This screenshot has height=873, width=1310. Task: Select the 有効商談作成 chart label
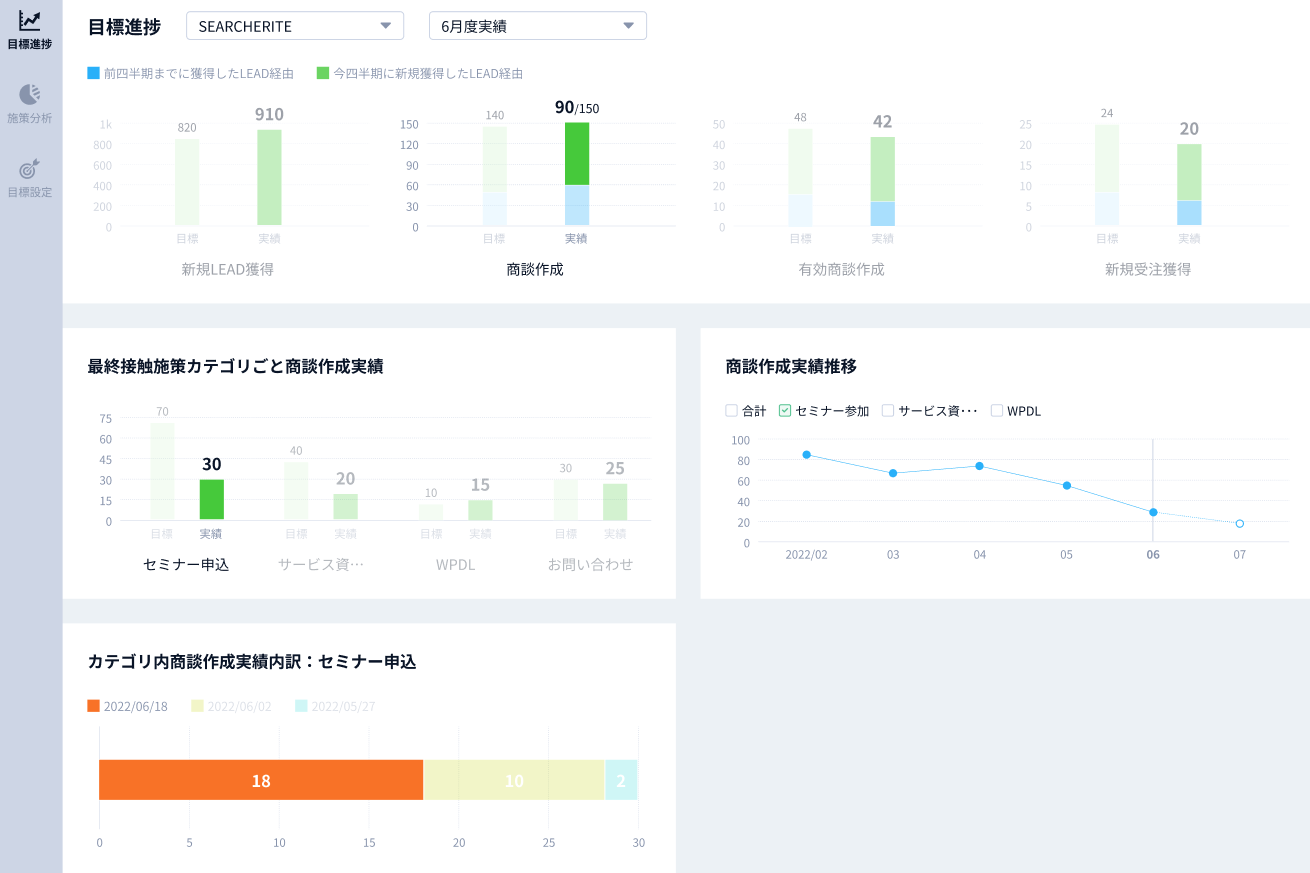(x=841, y=269)
